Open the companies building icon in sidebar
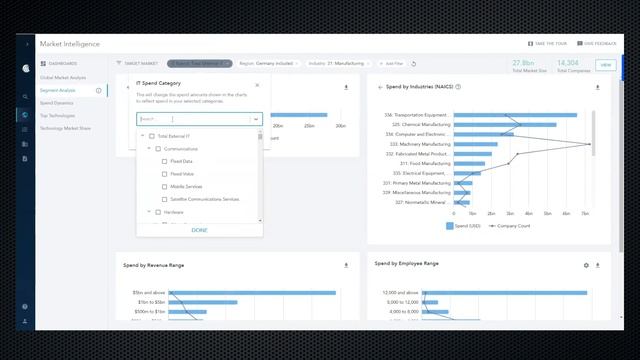The width and height of the screenshot is (640, 360). pyautogui.click(x=25, y=144)
